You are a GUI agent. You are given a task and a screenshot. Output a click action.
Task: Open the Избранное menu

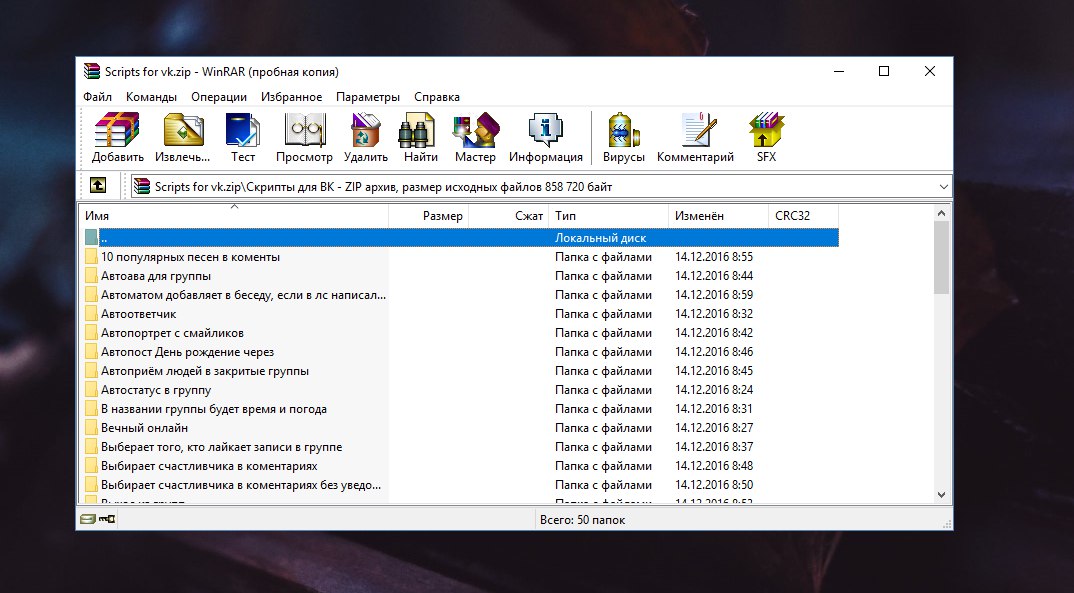coord(291,97)
